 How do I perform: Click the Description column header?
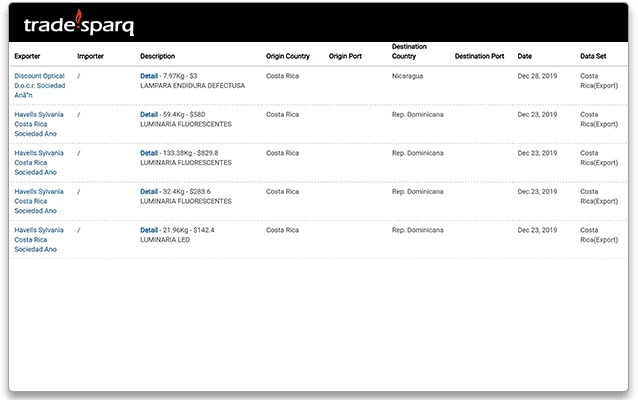157,56
